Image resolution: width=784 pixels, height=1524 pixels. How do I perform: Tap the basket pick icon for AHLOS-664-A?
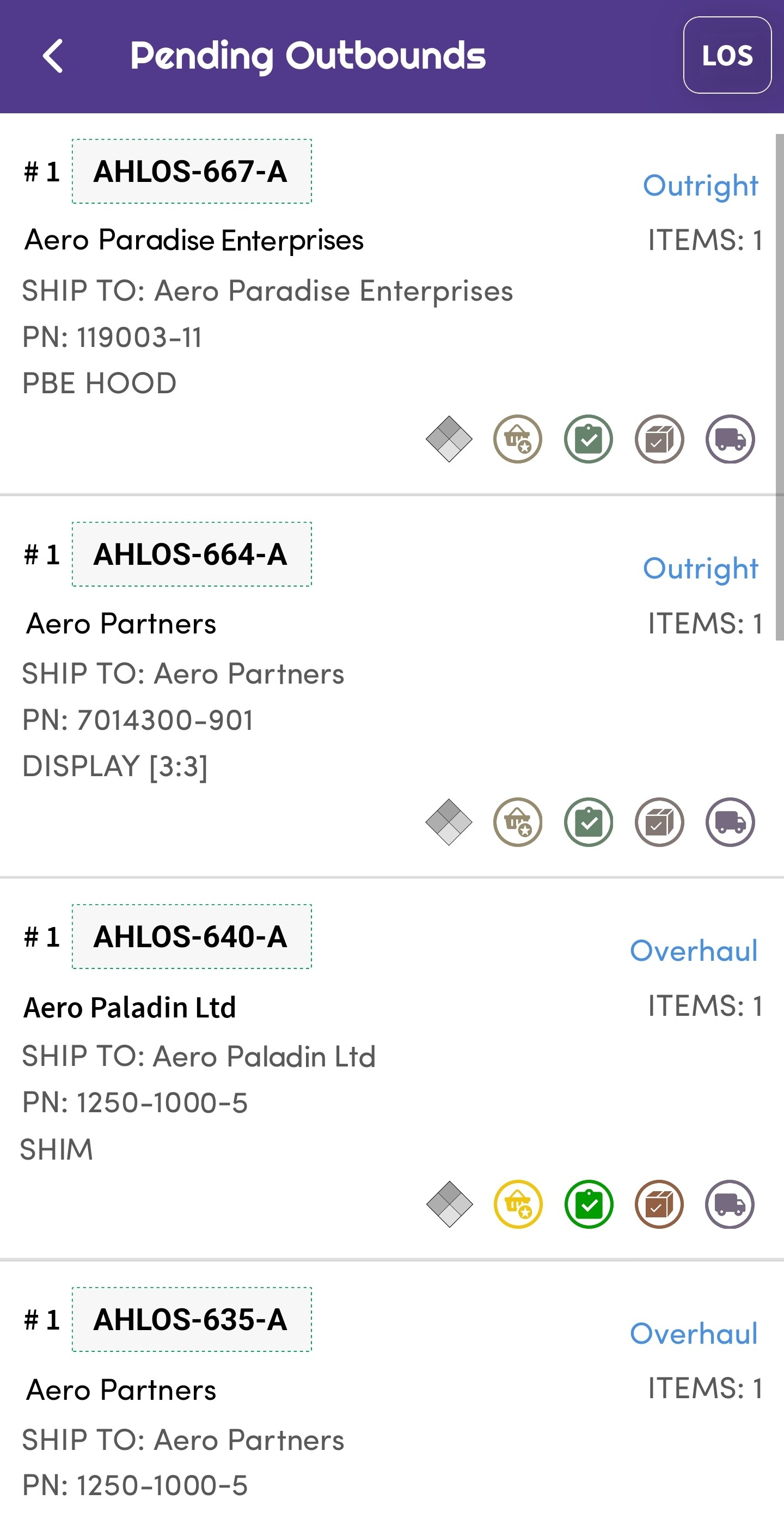point(517,822)
